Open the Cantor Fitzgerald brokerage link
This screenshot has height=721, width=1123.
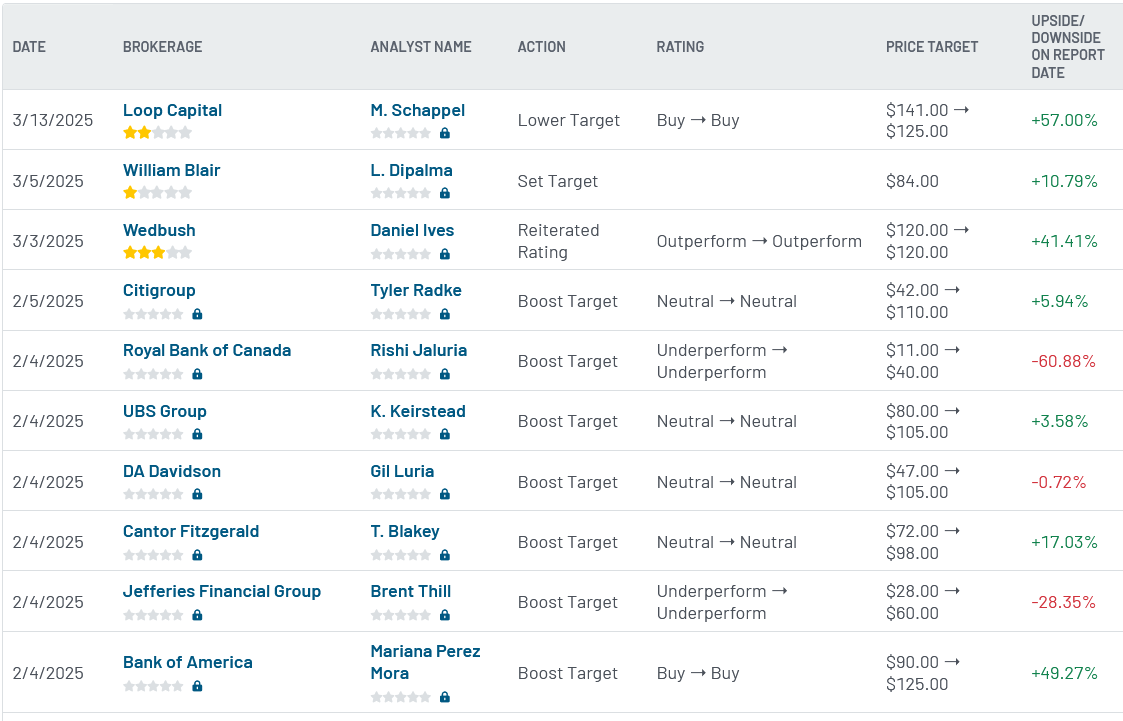click(191, 532)
